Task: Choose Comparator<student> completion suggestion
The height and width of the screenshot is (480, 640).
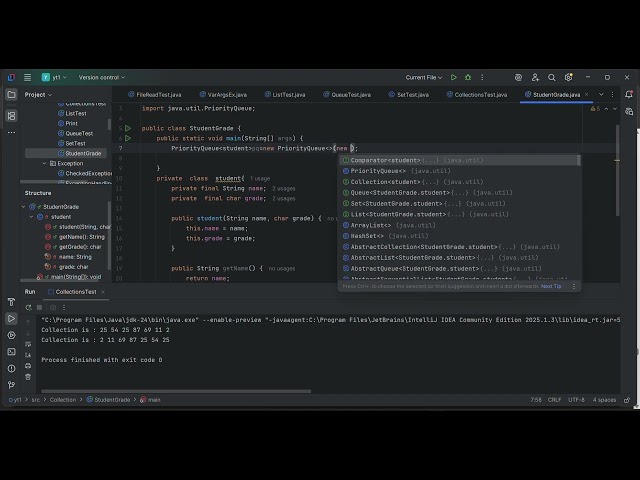Action: (x=459, y=160)
